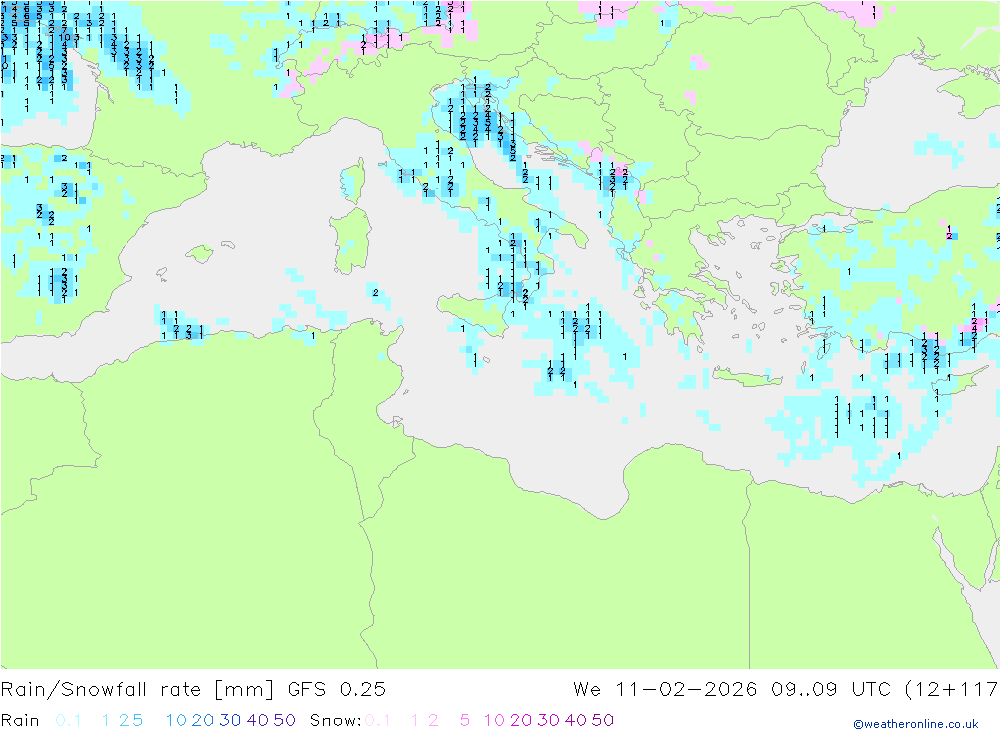Screen dimensions: 1000x733
Task: Click snow legend value 30
Action: tap(548, 720)
